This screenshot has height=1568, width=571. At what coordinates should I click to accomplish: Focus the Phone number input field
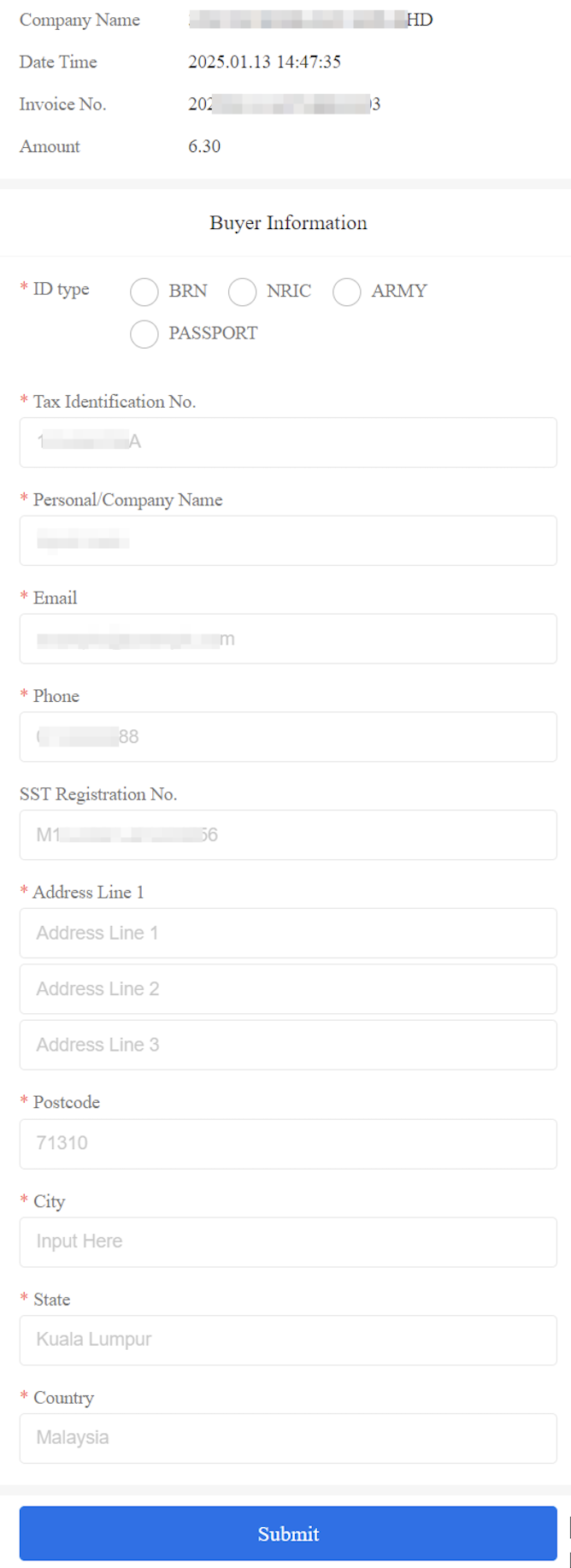click(x=288, y=737)
